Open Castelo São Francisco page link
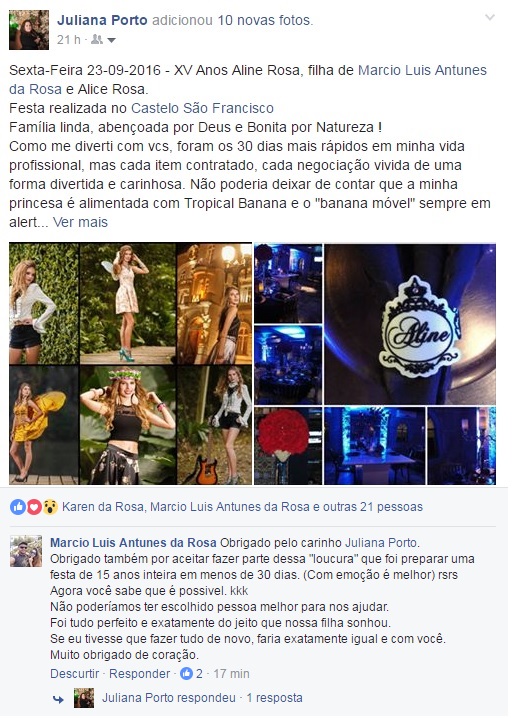512x718 pixels. (x=202, y=108)
